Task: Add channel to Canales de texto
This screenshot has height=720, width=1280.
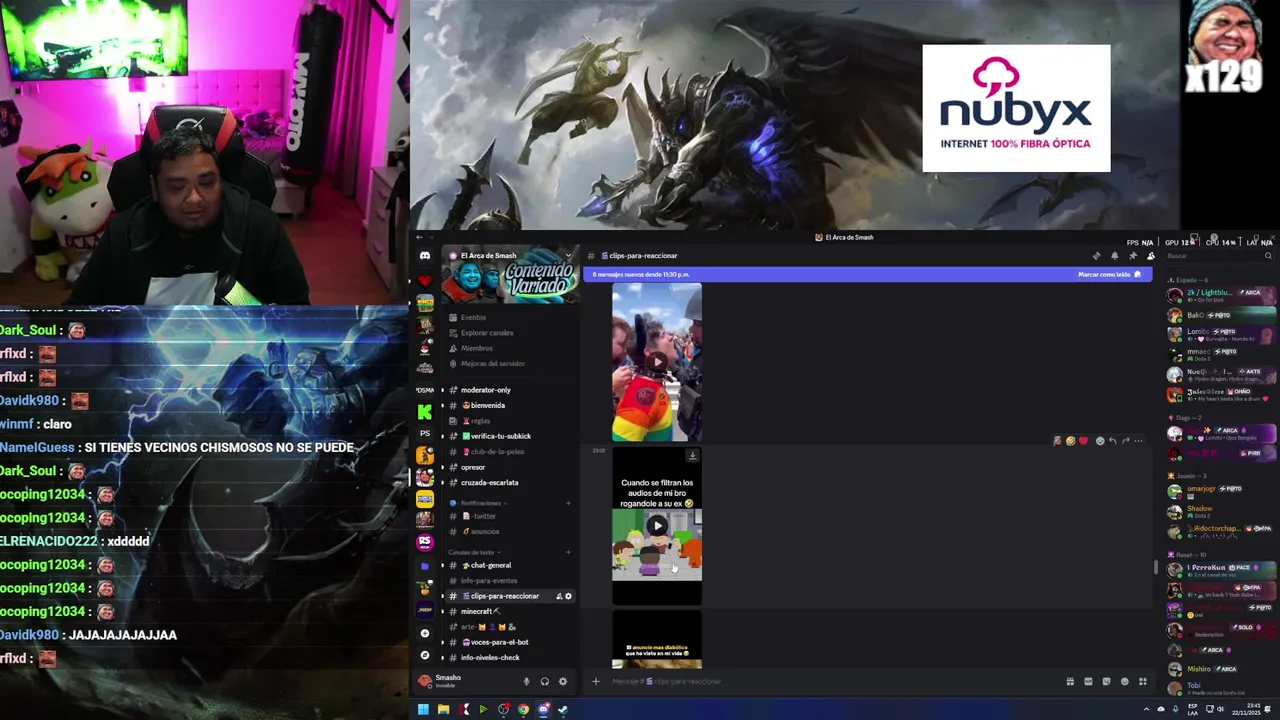Action: (x=568, y=552)
